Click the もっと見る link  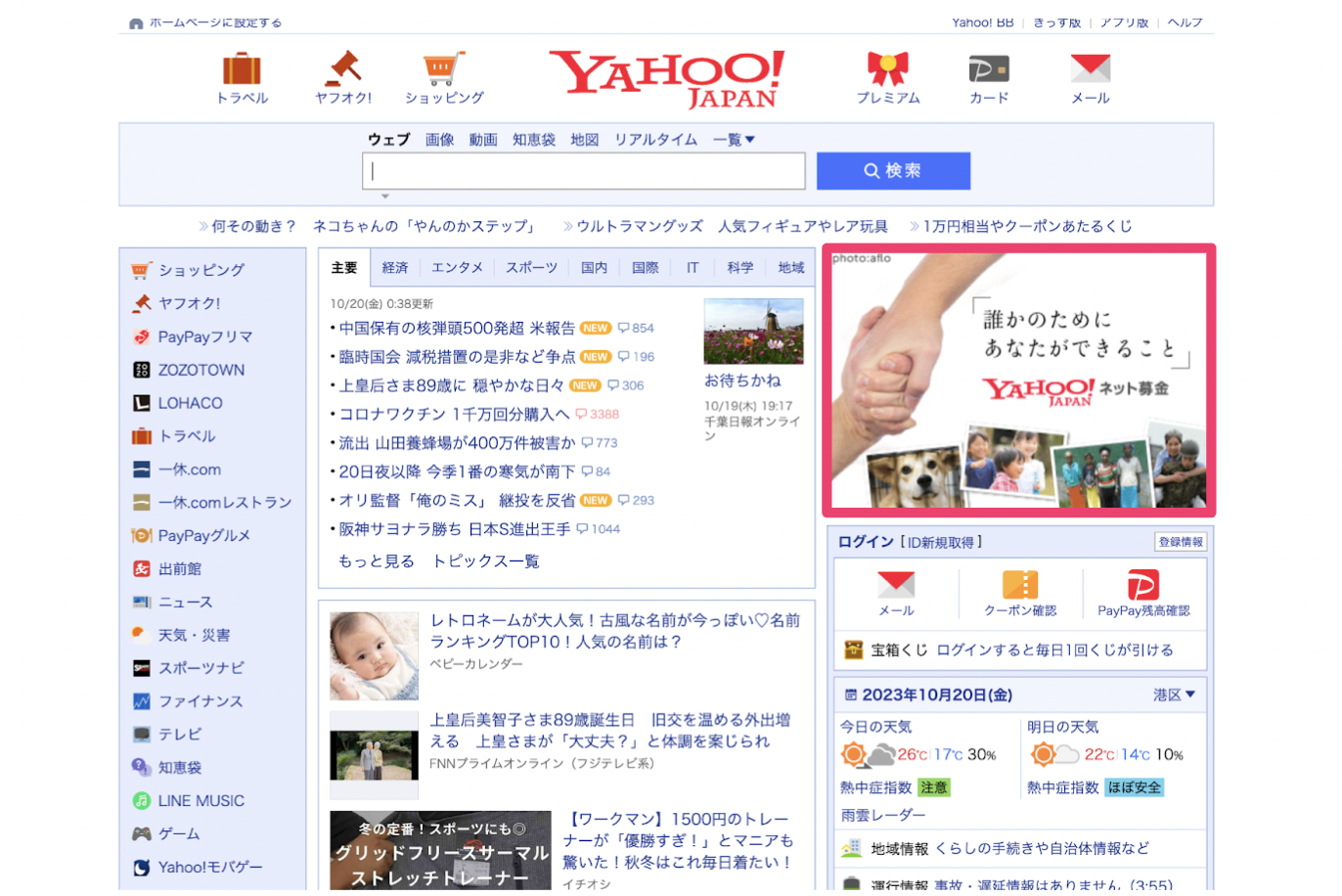[376, 561]
